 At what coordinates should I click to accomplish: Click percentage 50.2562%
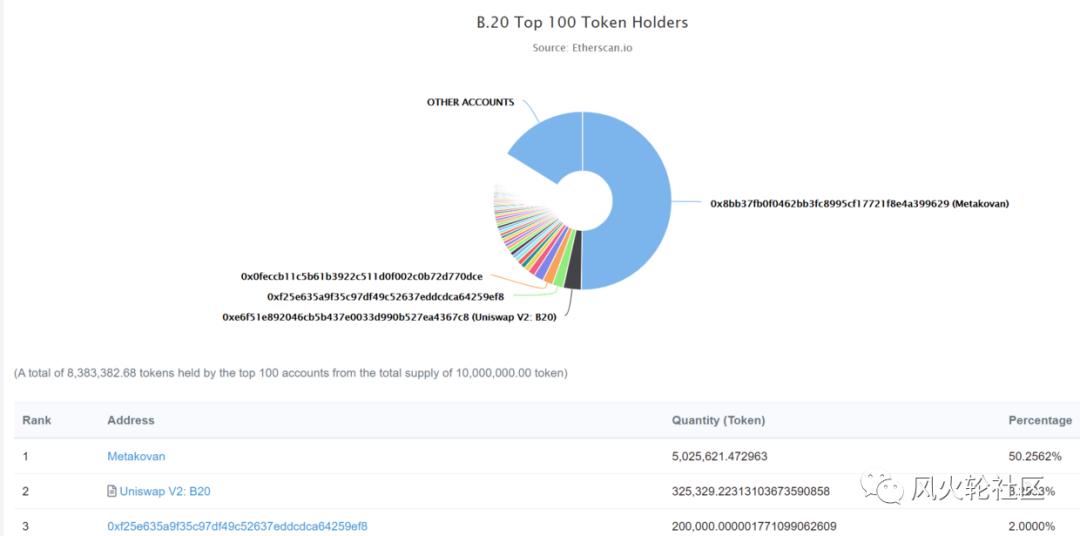pos(1036,456)
